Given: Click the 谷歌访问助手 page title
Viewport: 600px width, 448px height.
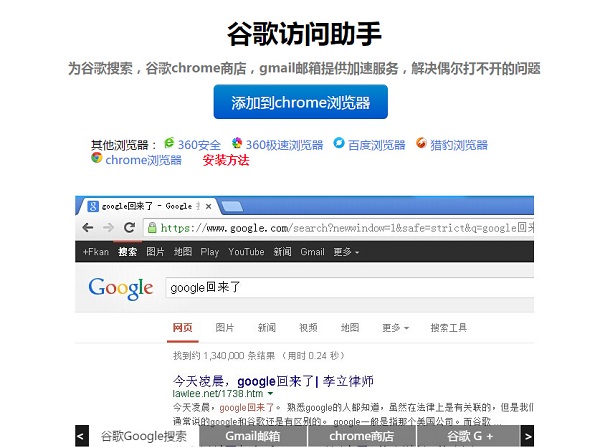Looking at the screenshot, I should [x=304, y=34].
